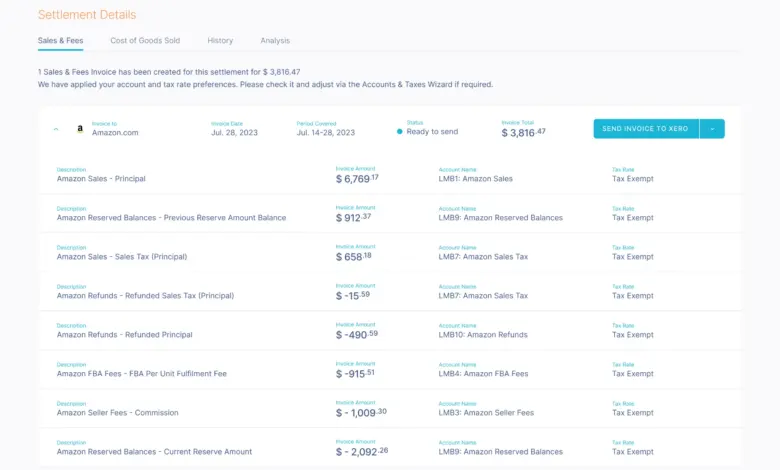This screenshot has width=780, height=470.
Task: Open Cost of Goods Sold tab
Action: pos(145,41)
